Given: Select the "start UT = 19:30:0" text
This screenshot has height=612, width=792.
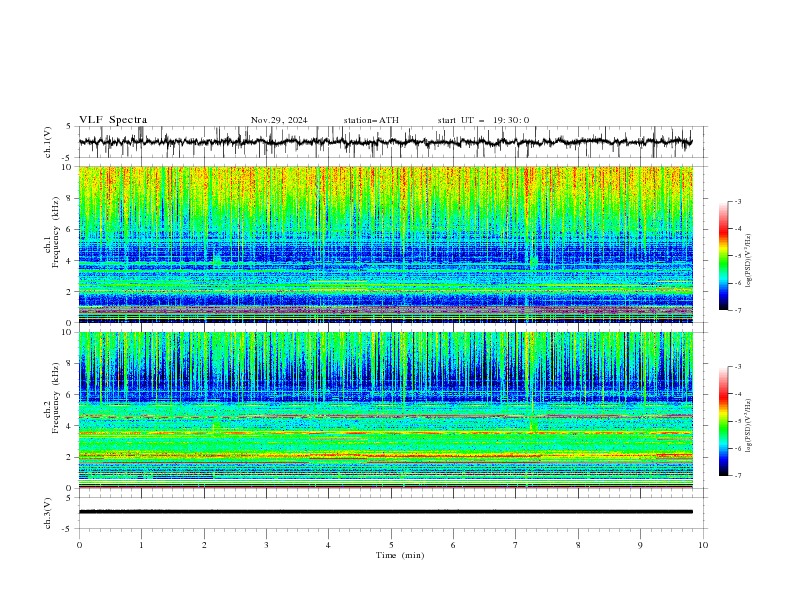Looking at the screenshot, I should point(483,120).
